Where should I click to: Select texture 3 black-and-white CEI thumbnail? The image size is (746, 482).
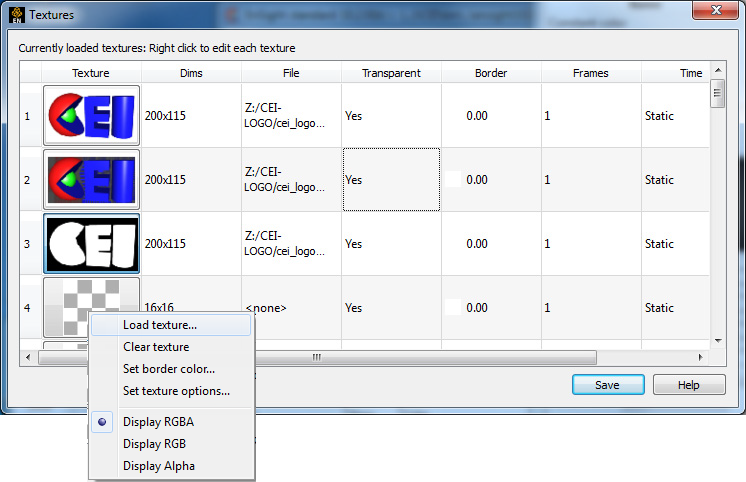[x=91, y=243]
